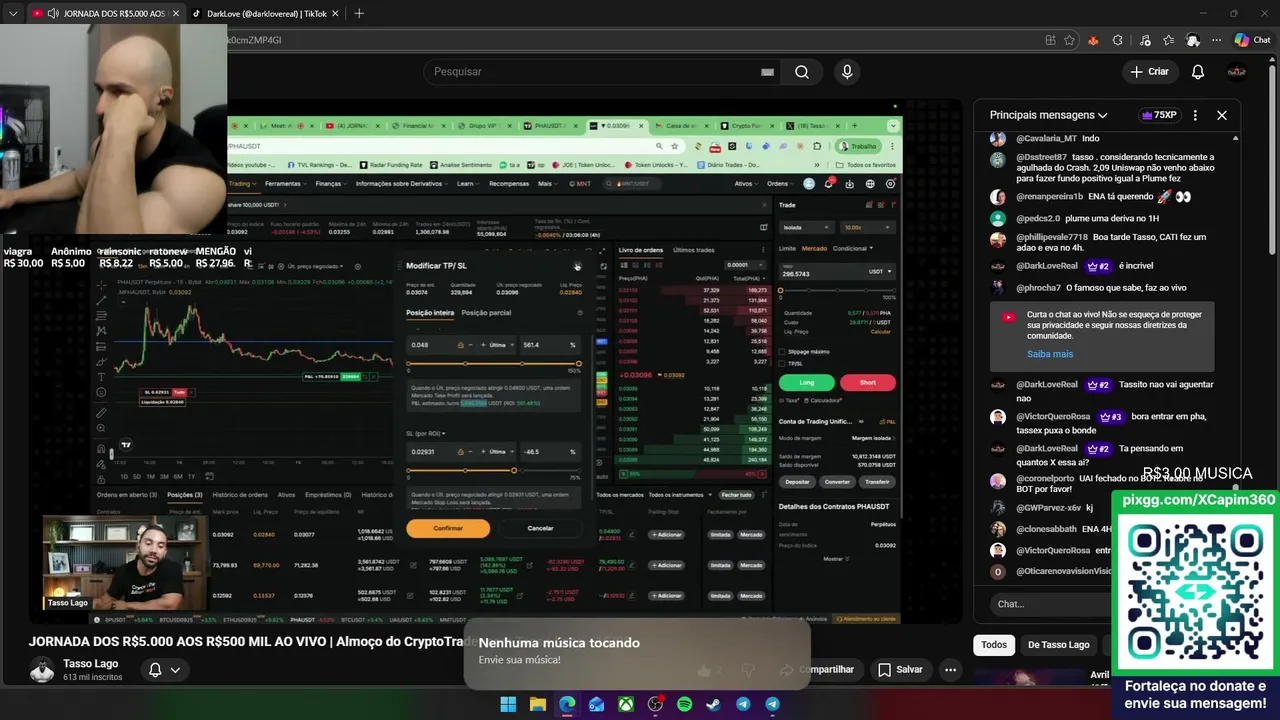Open Spotify from the taskbar

[685, 704]
